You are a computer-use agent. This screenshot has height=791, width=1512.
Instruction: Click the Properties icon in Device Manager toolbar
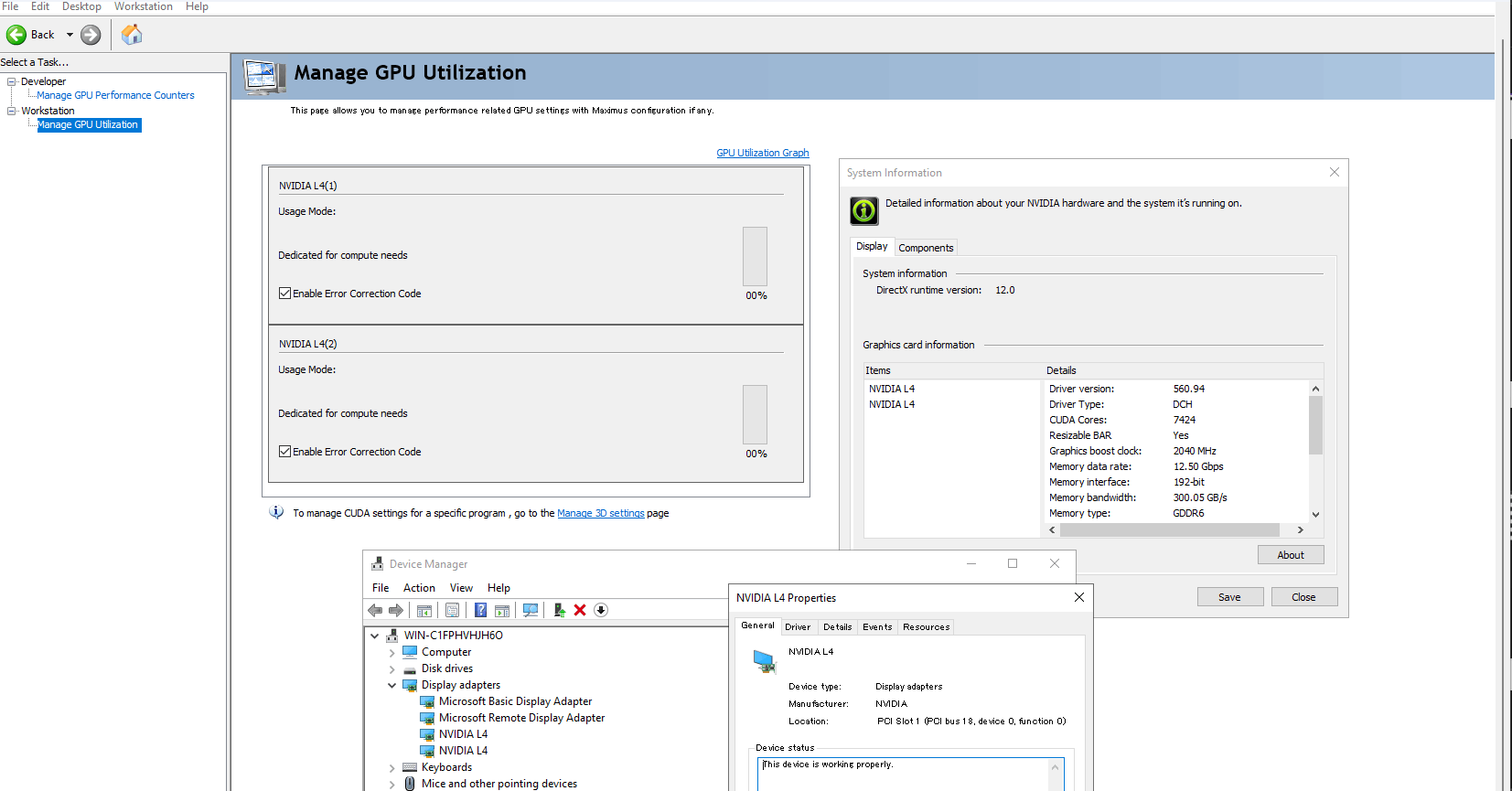[x=452, y=610]
